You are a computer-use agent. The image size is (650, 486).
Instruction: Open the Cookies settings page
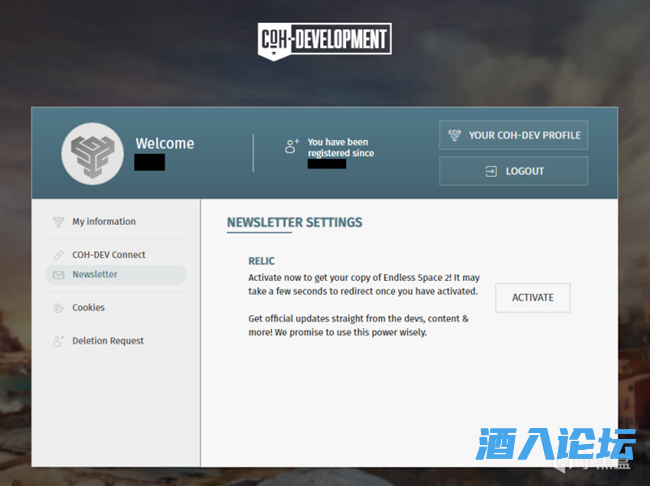pyautogui.click(x=88, y=308)
